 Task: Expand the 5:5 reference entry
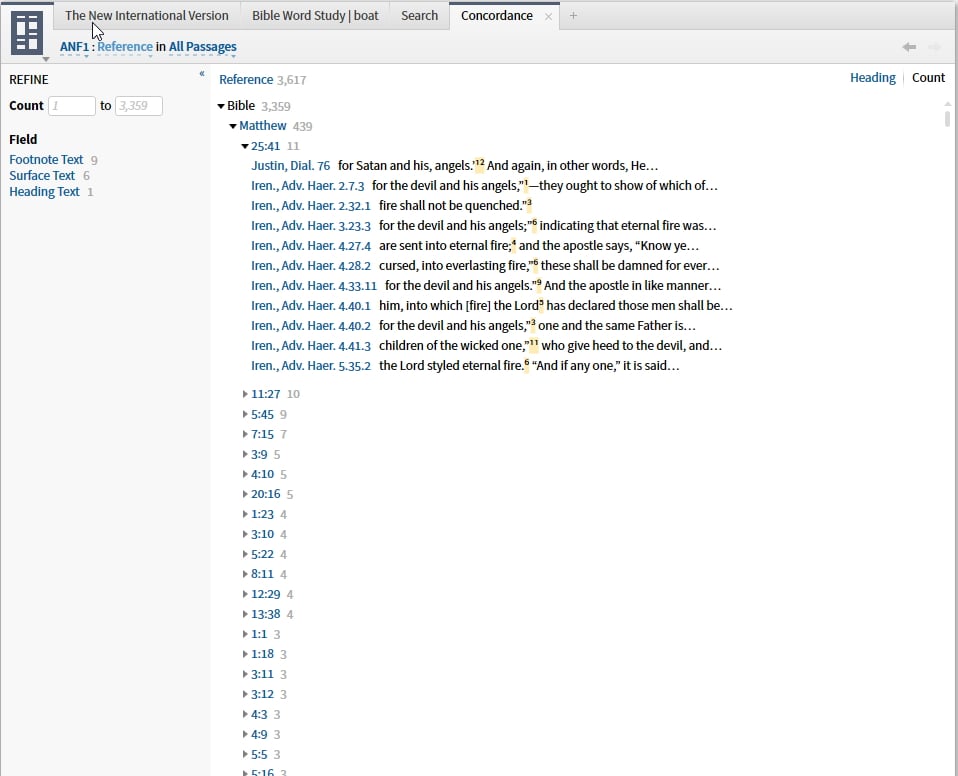click(245, 754)
